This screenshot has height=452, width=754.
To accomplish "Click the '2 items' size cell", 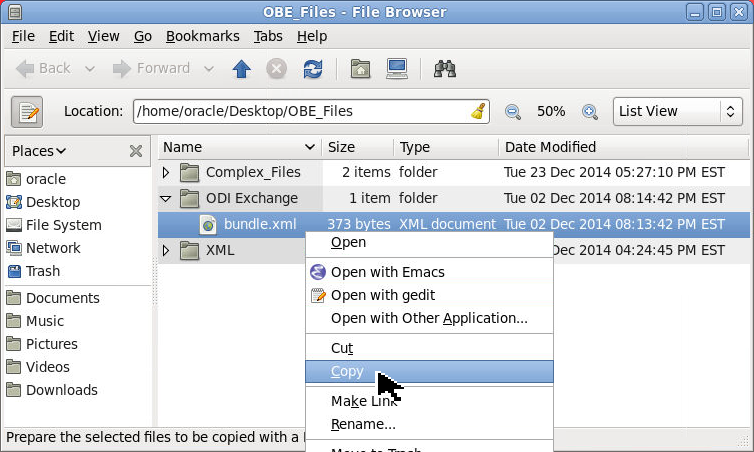I will 366,173.
